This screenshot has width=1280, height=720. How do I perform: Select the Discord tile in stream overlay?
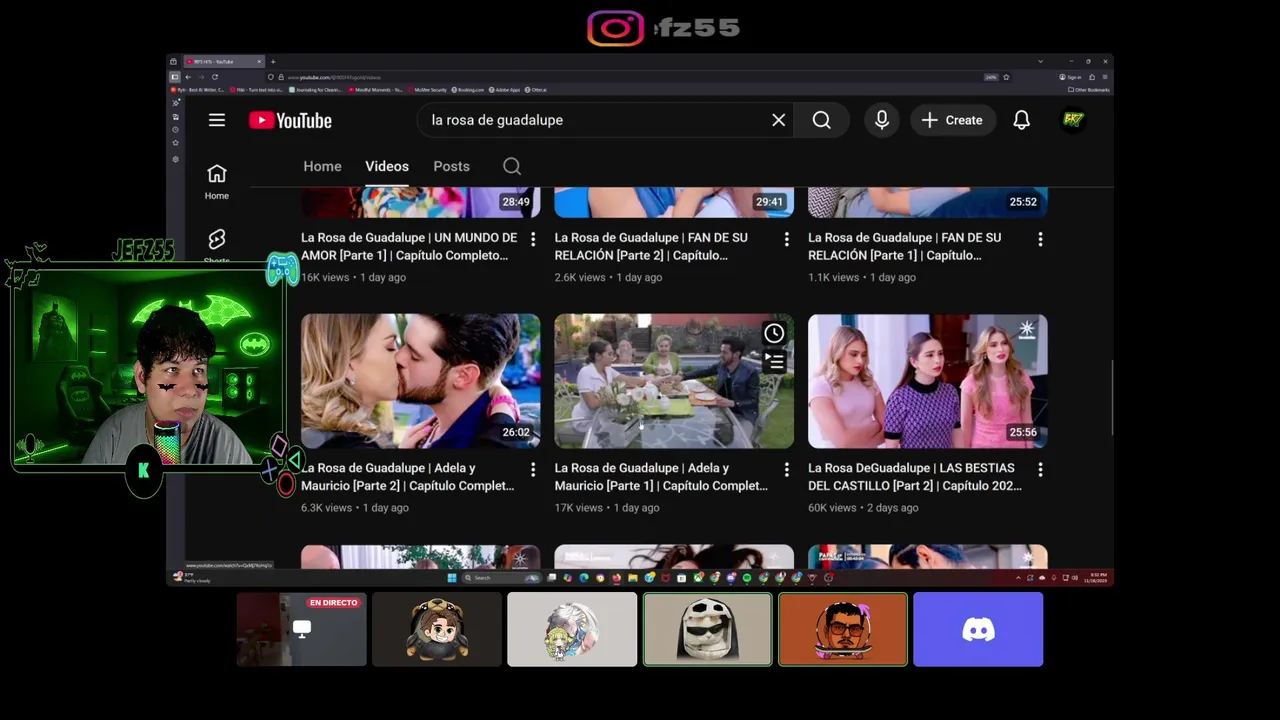[x=978, y=629]
